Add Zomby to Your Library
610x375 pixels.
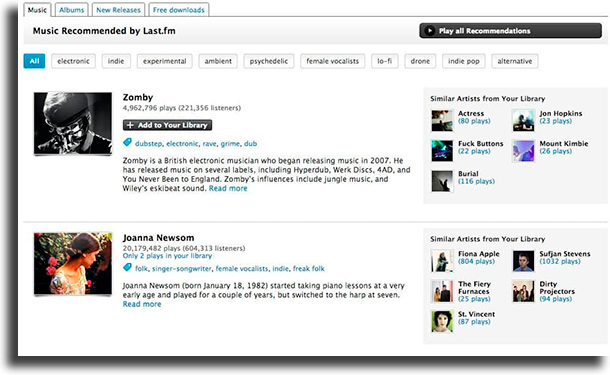click(168, 125)
